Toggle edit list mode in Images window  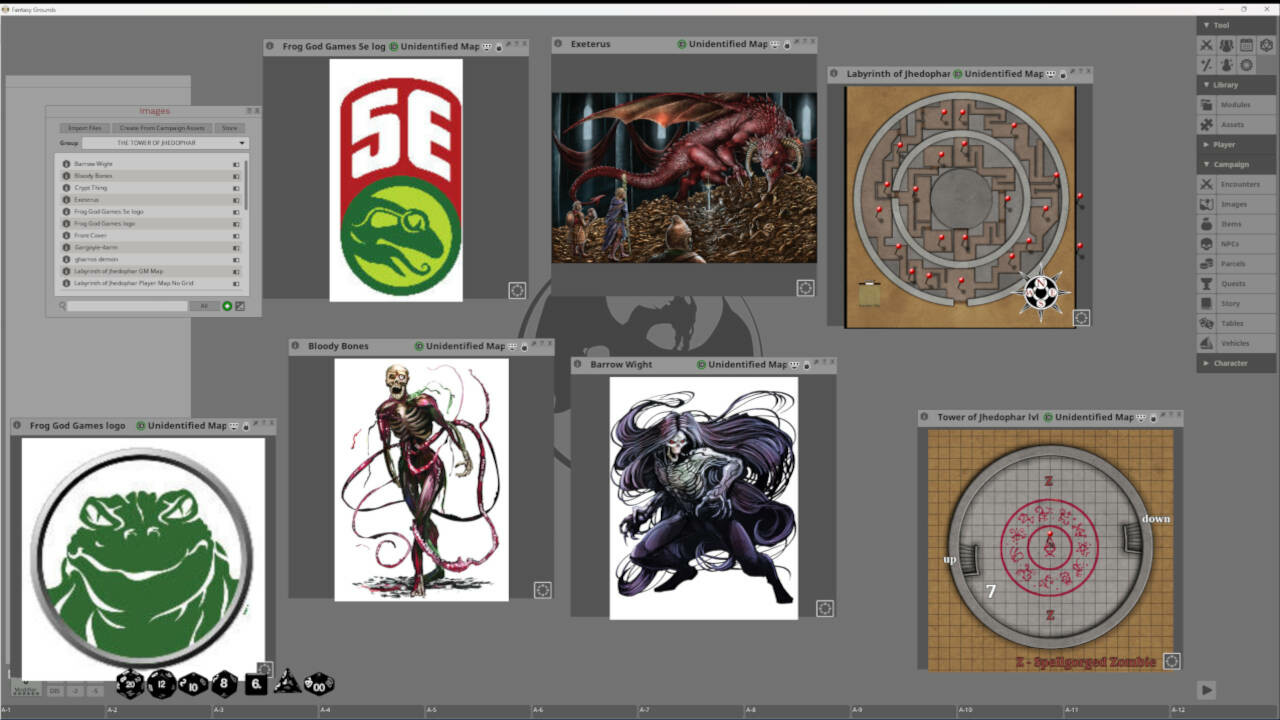240,306
